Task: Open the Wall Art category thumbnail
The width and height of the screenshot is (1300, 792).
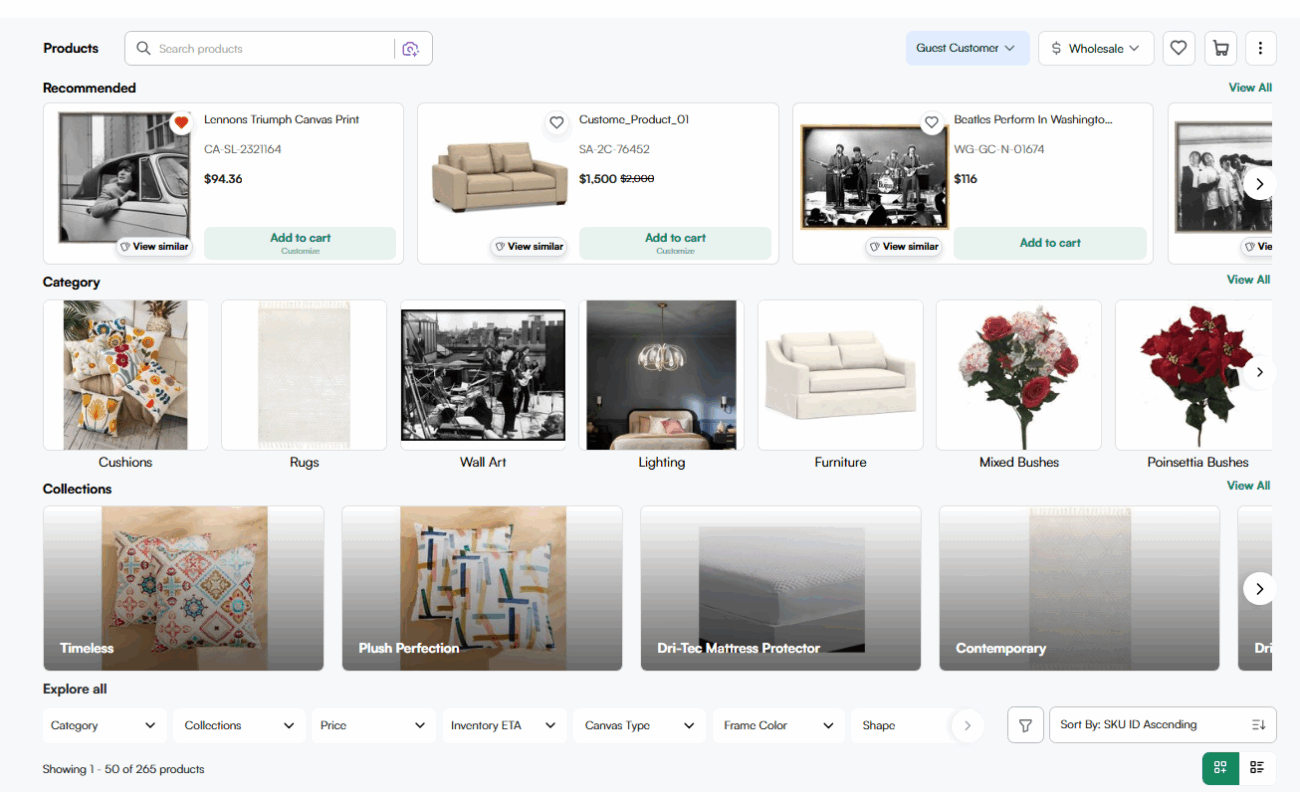Action: (483, 376)
